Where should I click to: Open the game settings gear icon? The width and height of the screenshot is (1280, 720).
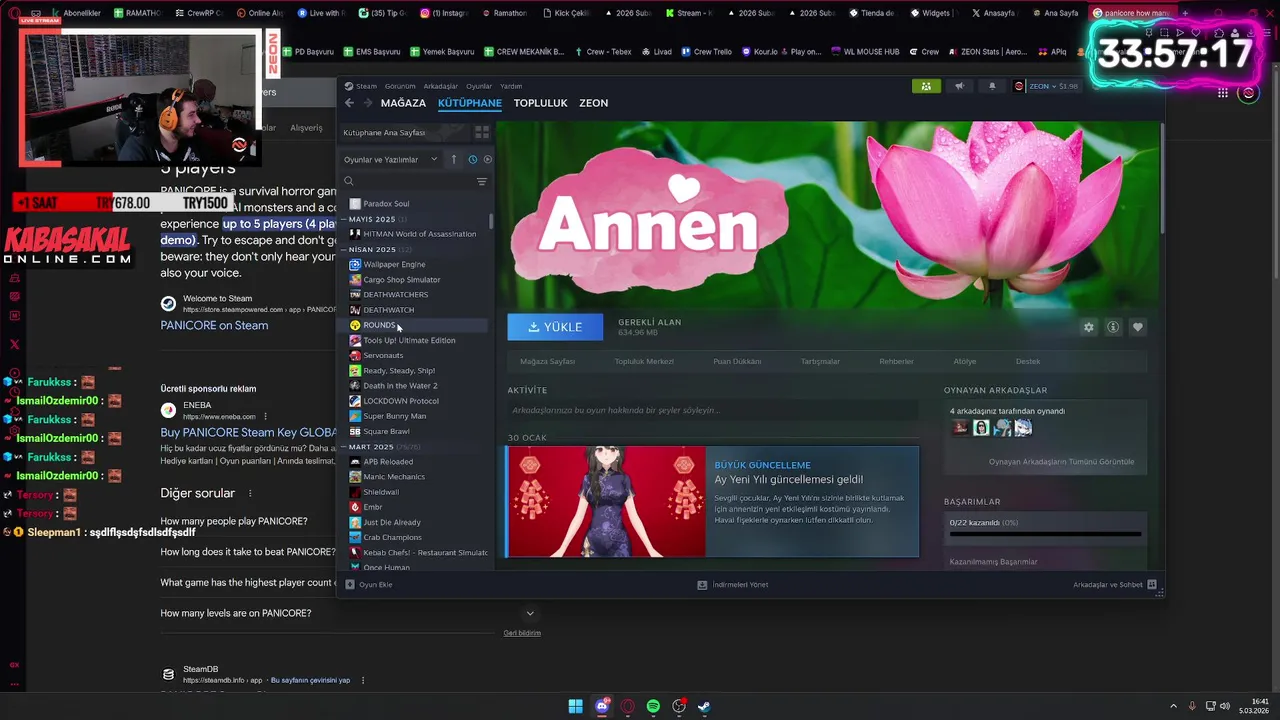click(x=1089, y=327)
